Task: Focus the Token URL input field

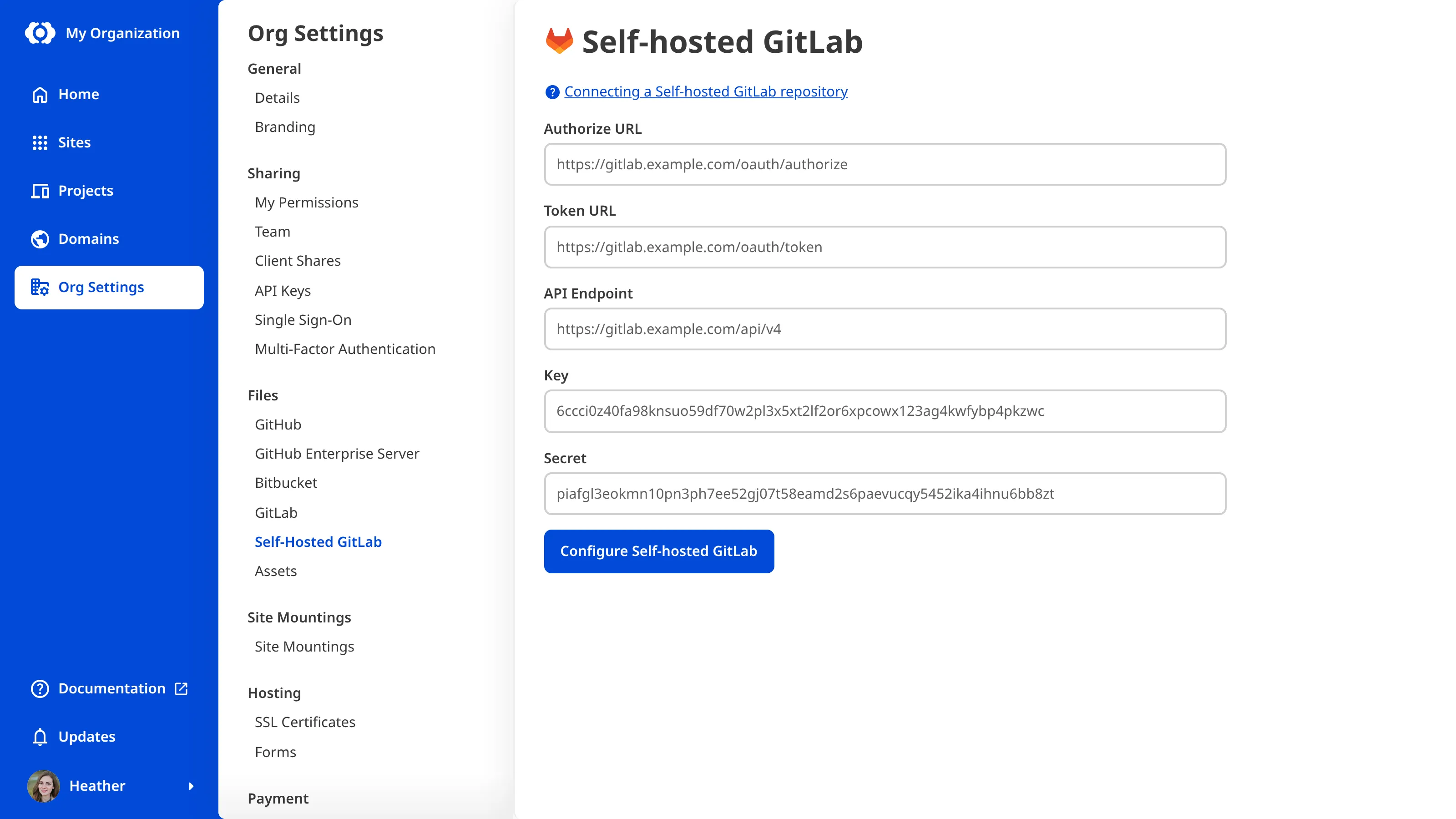Action: pyautogui.click(x=885, y=247)
